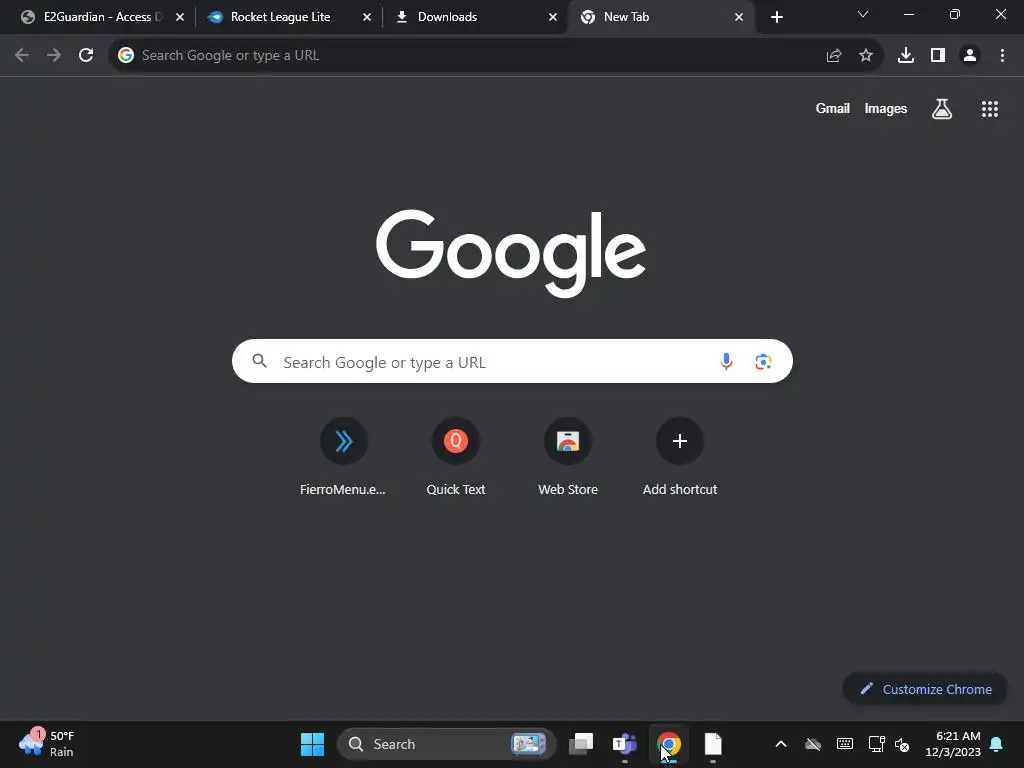Open the Google apps grid
This screenshot has height=768, width=1024.
990,109
